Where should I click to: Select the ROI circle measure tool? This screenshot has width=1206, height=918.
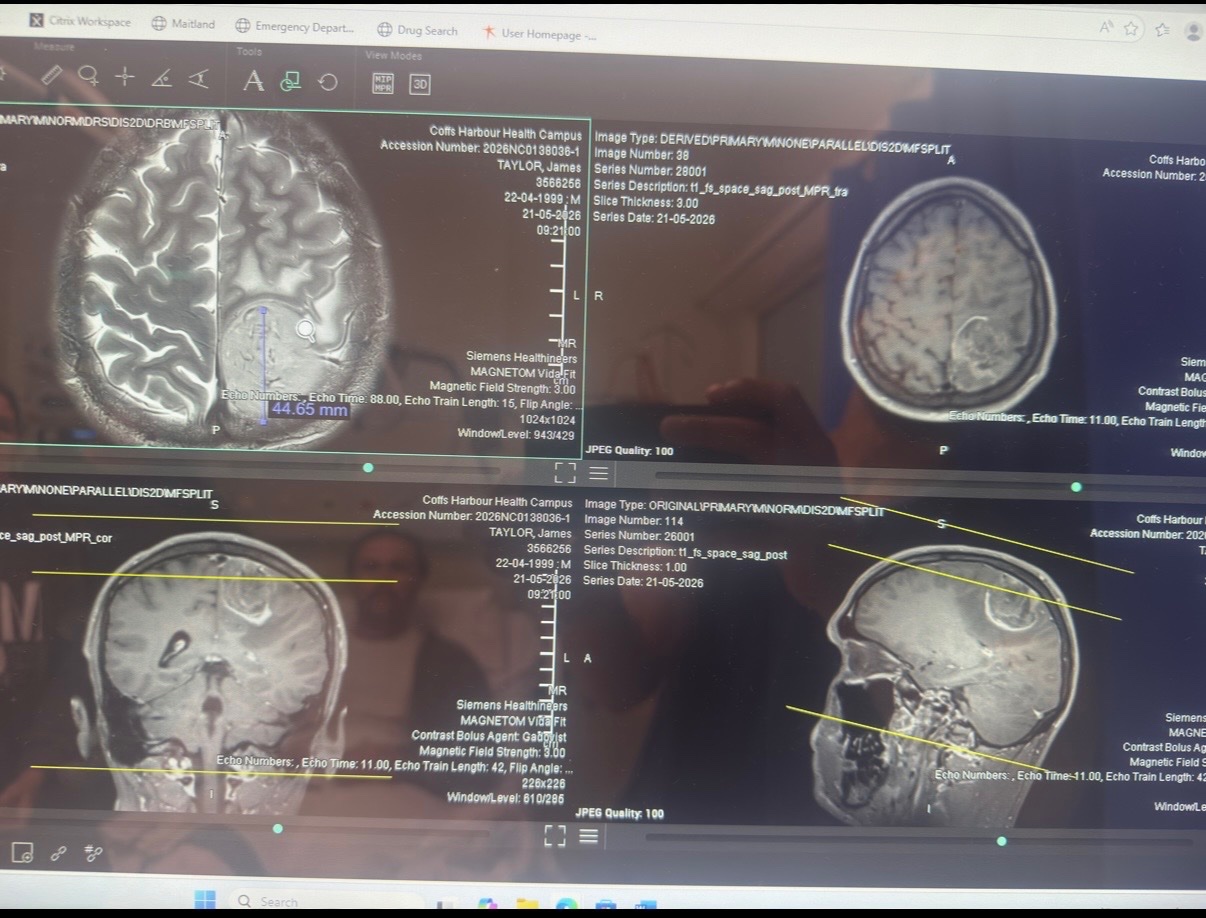coord(88,77)
